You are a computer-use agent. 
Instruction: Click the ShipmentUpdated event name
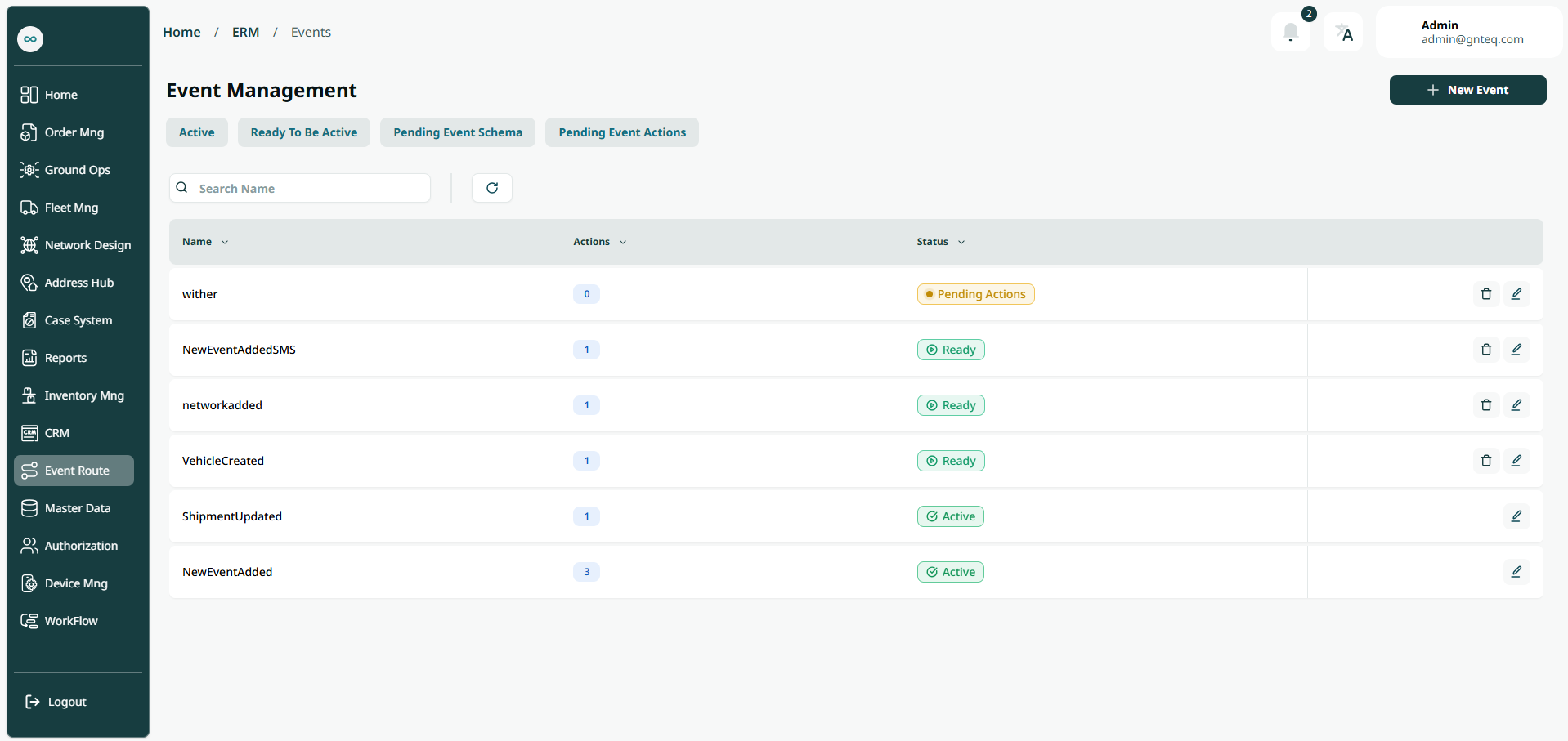tap(232, 516)
